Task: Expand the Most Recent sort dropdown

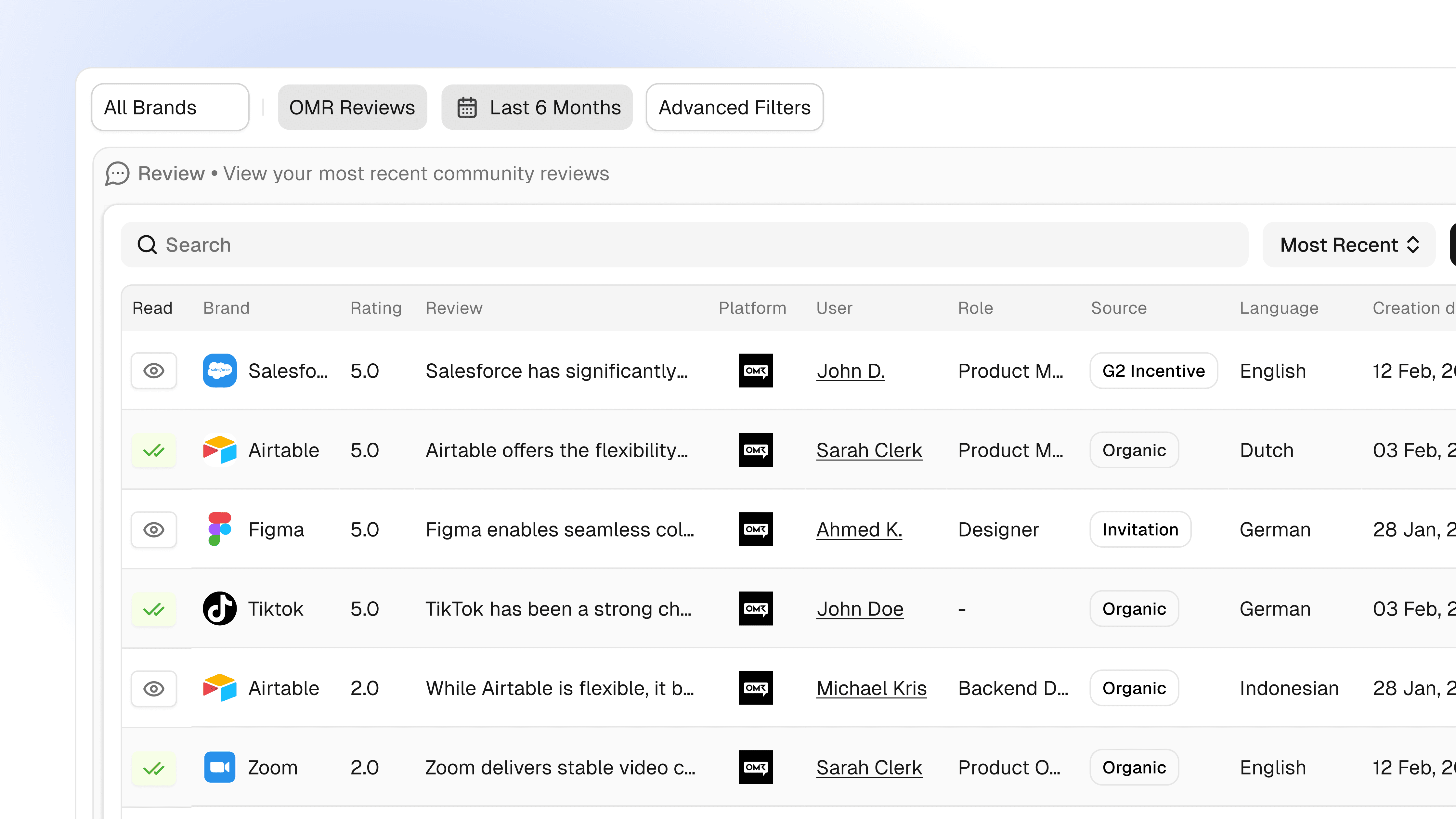Action: [x=1349, y=245]
